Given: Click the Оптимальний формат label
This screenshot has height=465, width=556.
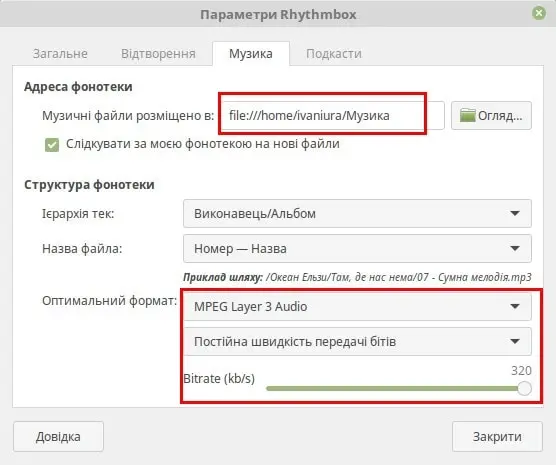Looking at the screenshot, I should point(109,301).
